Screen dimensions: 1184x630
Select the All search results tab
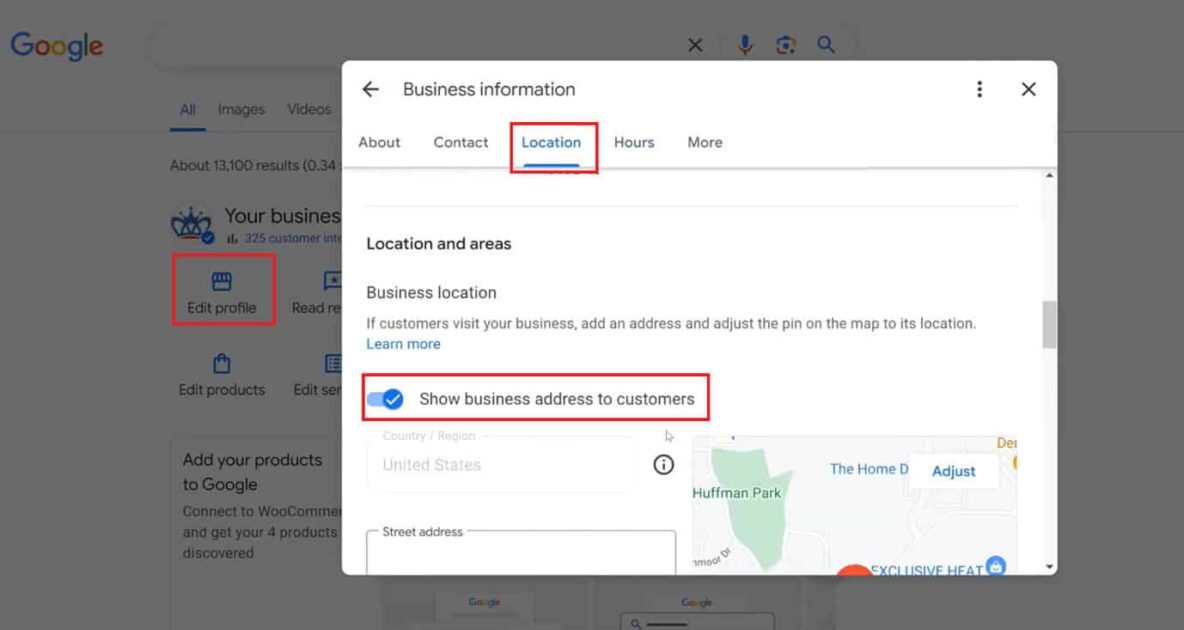point(187,110)
